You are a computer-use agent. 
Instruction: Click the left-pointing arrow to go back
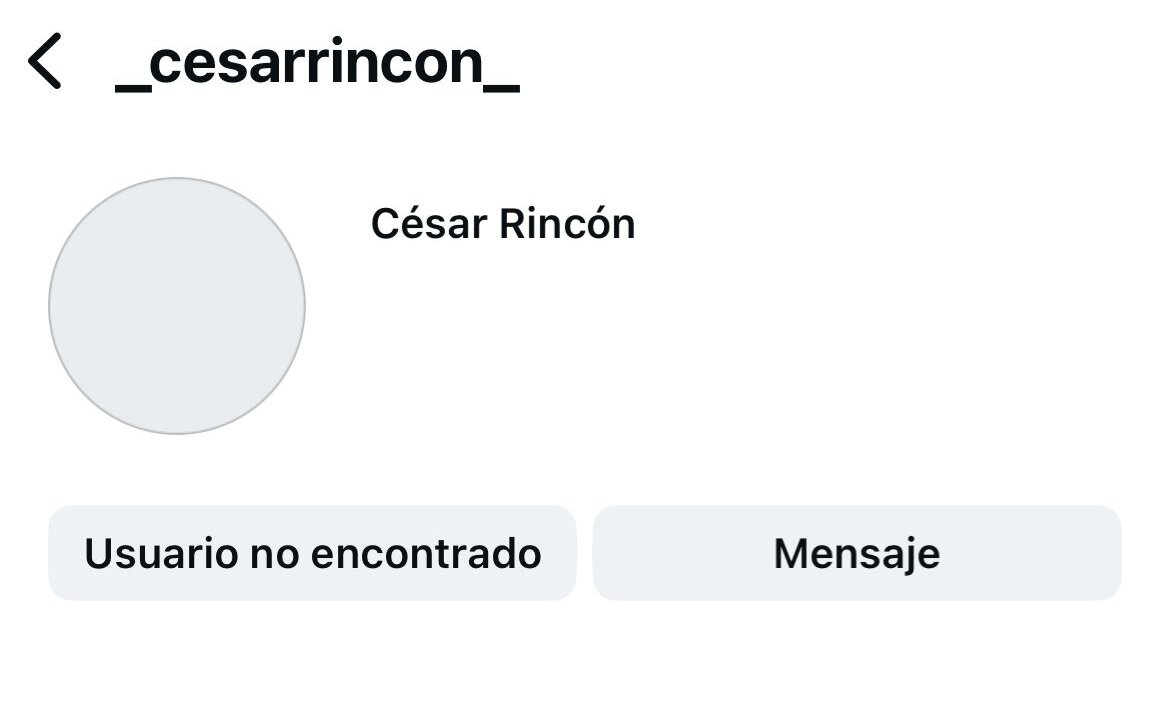43,62
